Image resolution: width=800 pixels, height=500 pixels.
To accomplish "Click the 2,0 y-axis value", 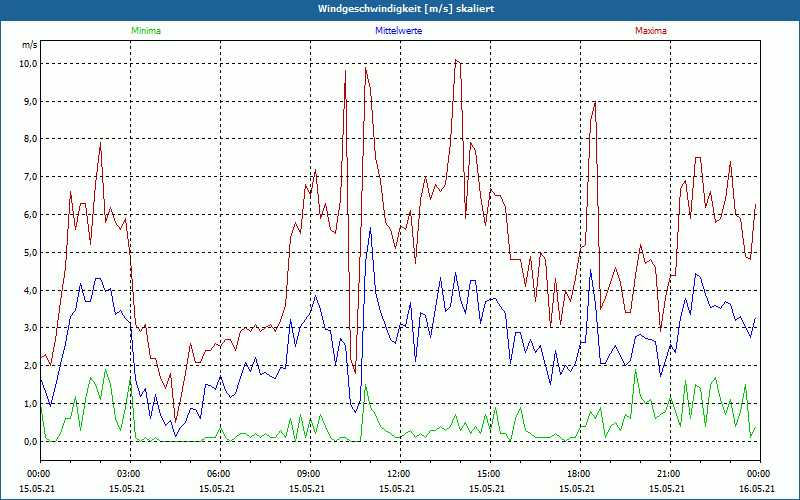I will tap(30, 366).
